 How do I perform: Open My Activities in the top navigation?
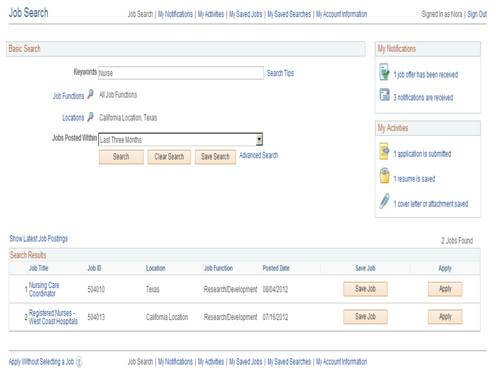pos(211,14)
